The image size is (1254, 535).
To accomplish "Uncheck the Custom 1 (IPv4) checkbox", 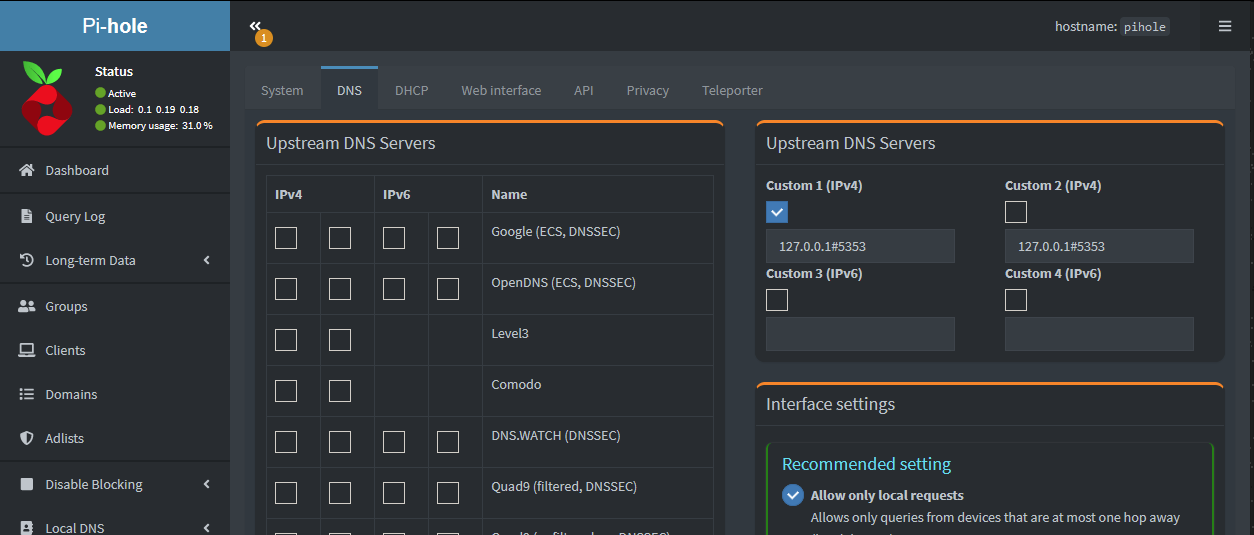I will pos(777,212).
